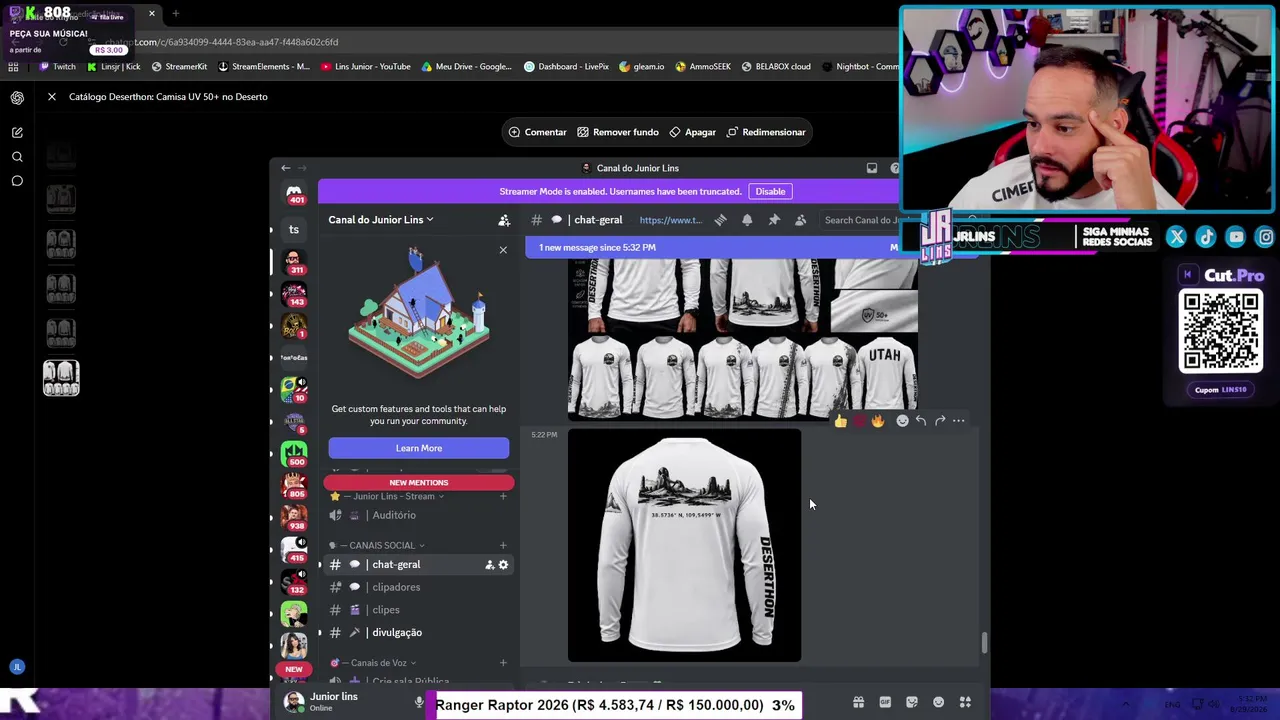Image resolution: width=1280 pixels, height=720 pixels.
Task: Invite people icon beside server name
Action: click(504, 220)
